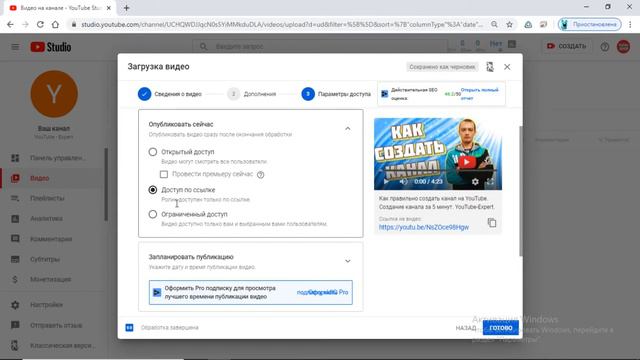640x360 pixels.
Task: Click the channel avatar in sidebar
Action: point(54,94)
